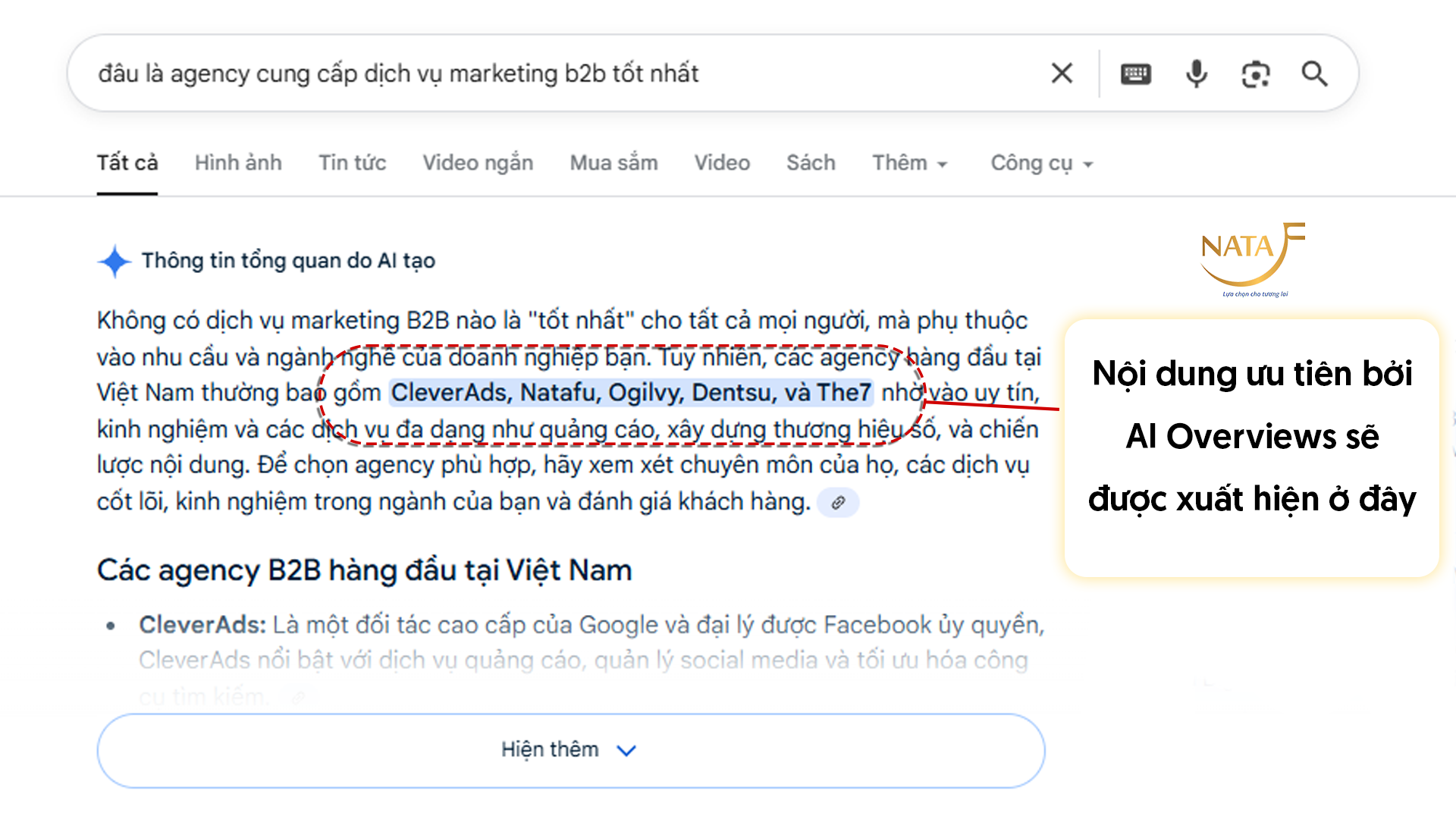Go to the Sách tab
Screen dimensions: 1456x819
click(x=811, y=163)
